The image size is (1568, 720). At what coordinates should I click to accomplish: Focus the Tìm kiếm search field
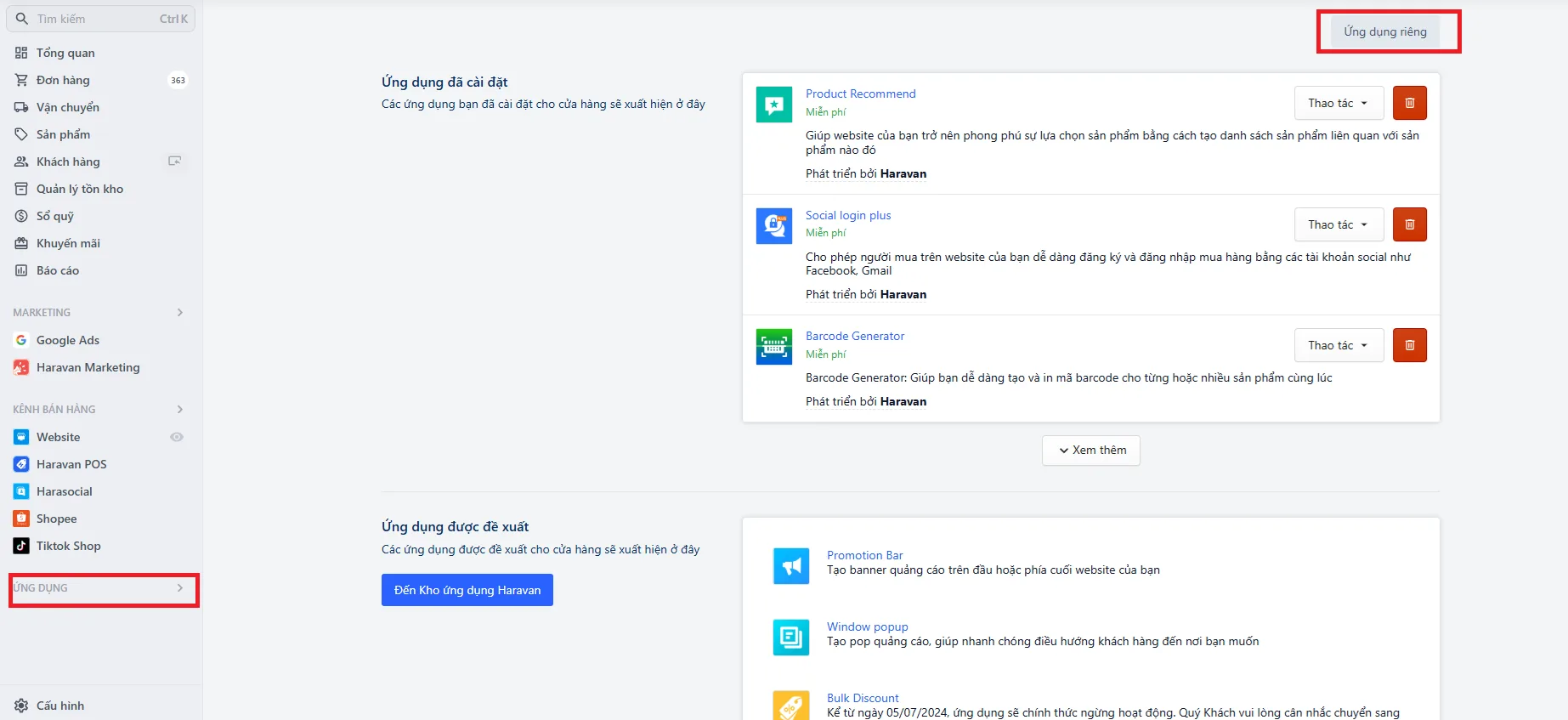[x=100, y=19]
